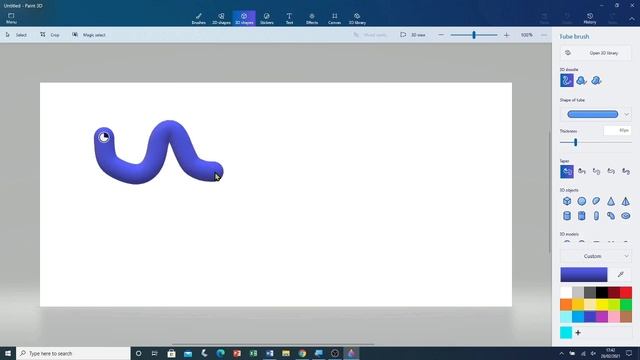
Task: Open the Microsoft Store from taskbar
Action: [171, 353]
